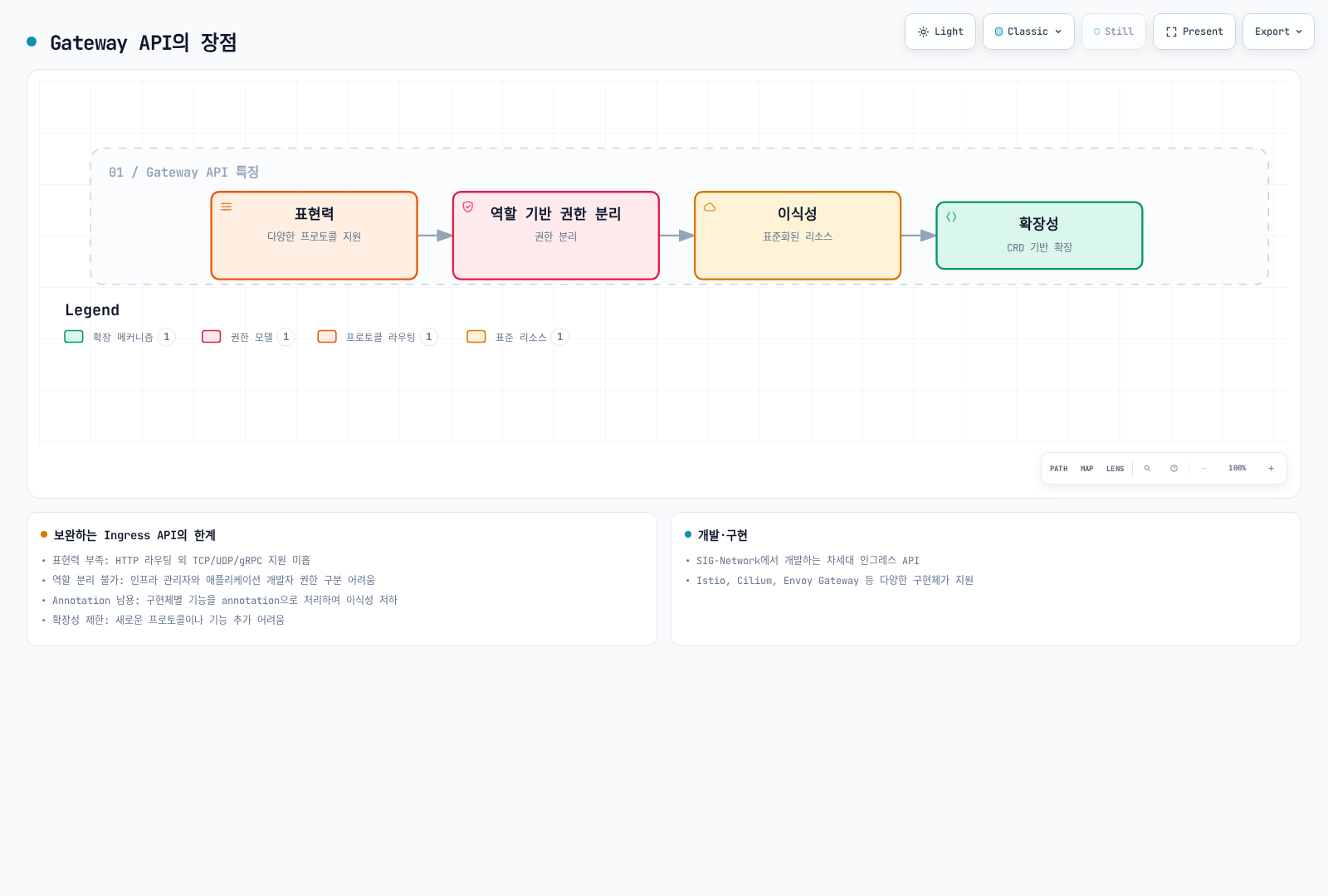Screen dimensions: 1328x896
Task: Enable MAP view
Action: coord(1087,469)
